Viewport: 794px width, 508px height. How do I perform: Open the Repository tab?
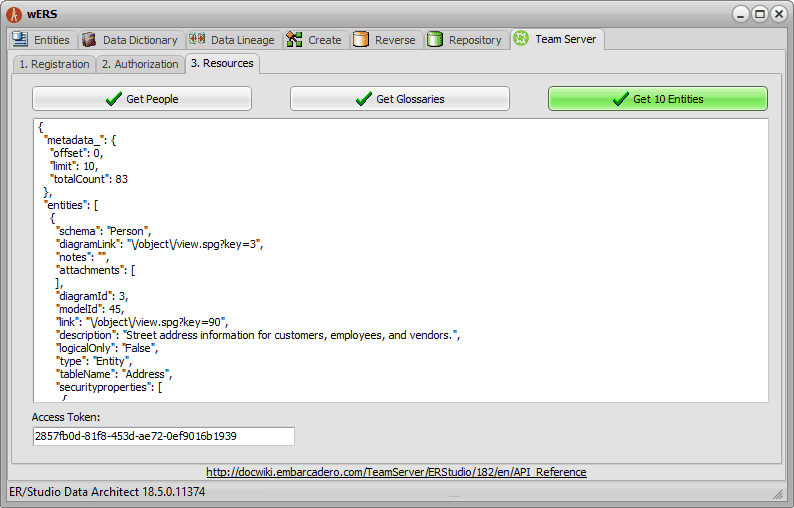point(466,40)
